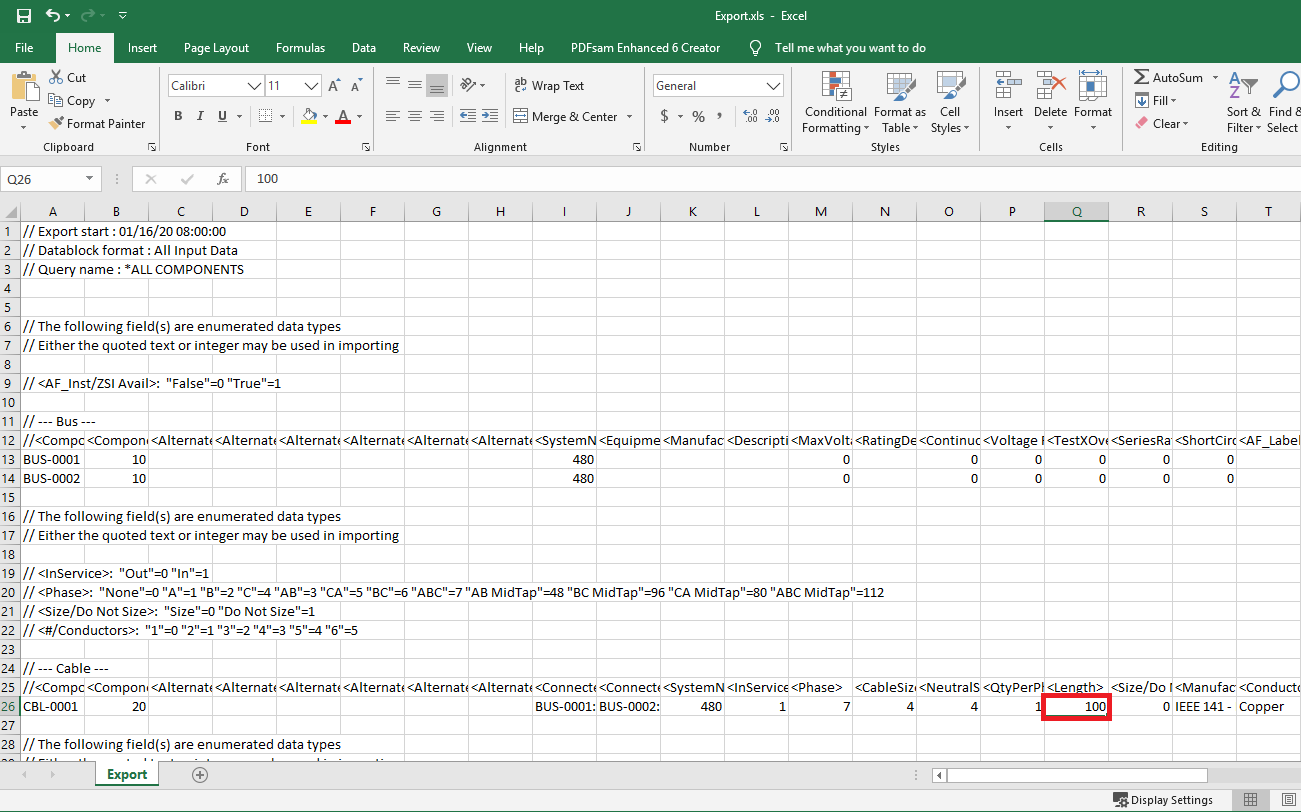Click Display Settings in status bar
This screenshot has width=1301, height=812.
(x=1162, y=800)
